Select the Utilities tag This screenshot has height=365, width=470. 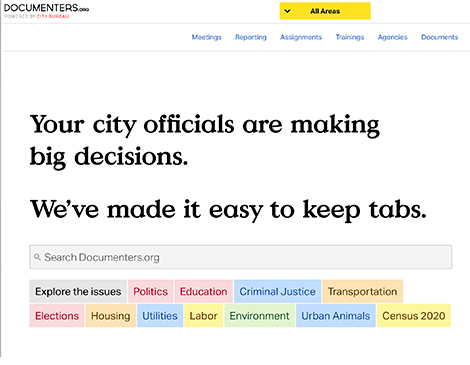160,315
